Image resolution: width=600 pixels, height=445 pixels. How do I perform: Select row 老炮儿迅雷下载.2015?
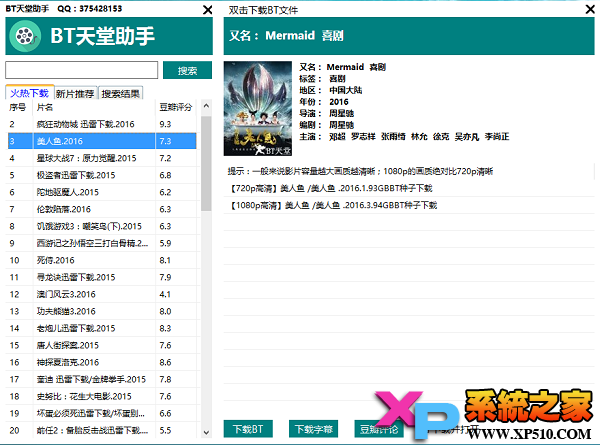click(x=103, y=328)
